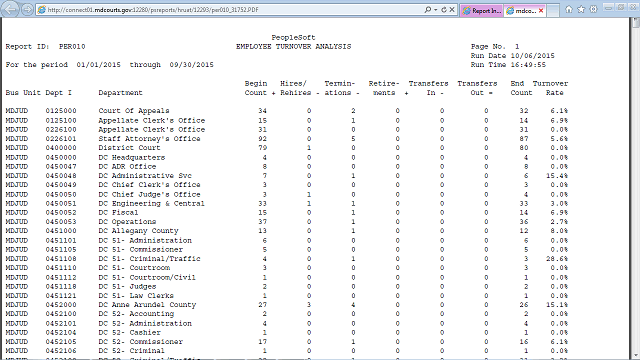This screenshot has height=360, width=640.
Task: Click DC 51- Administration row
Action: click(287, 240)
